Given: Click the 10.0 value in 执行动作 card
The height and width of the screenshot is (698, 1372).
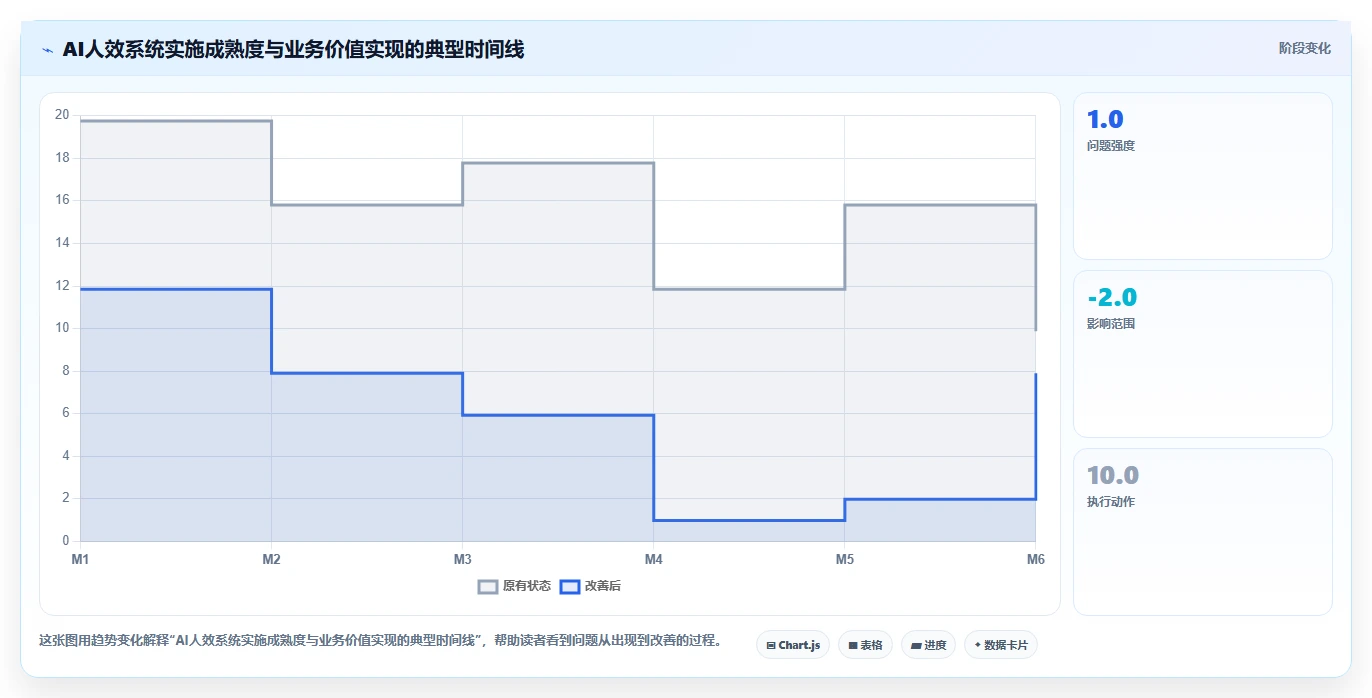Looking at the screenshot, I should click(1113, 476).
